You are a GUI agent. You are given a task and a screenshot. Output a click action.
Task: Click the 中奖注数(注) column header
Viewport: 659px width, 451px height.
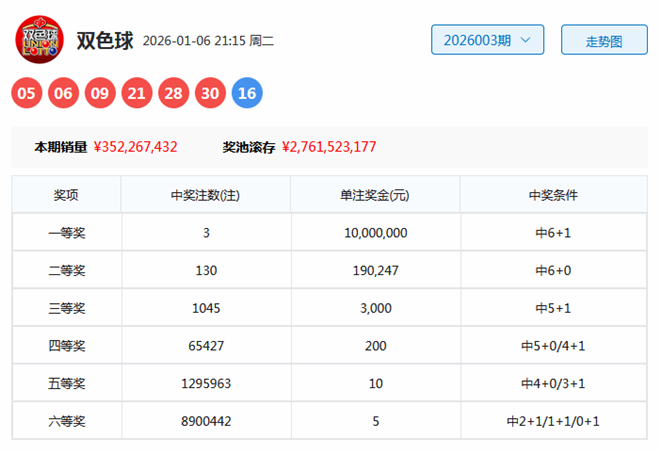tap(205, 195)
